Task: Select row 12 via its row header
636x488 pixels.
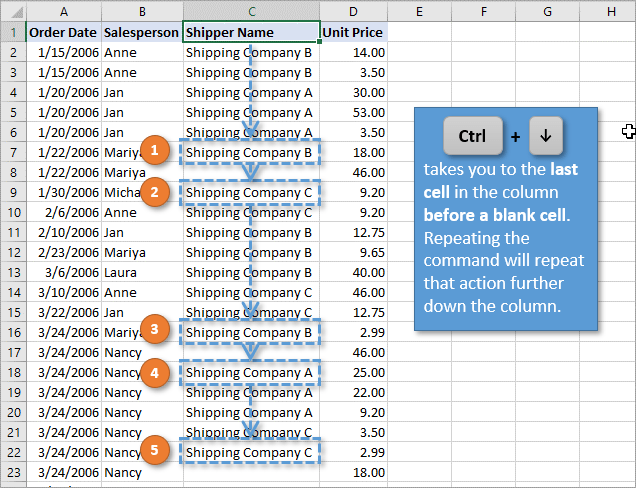Action: tap(13, 252)
